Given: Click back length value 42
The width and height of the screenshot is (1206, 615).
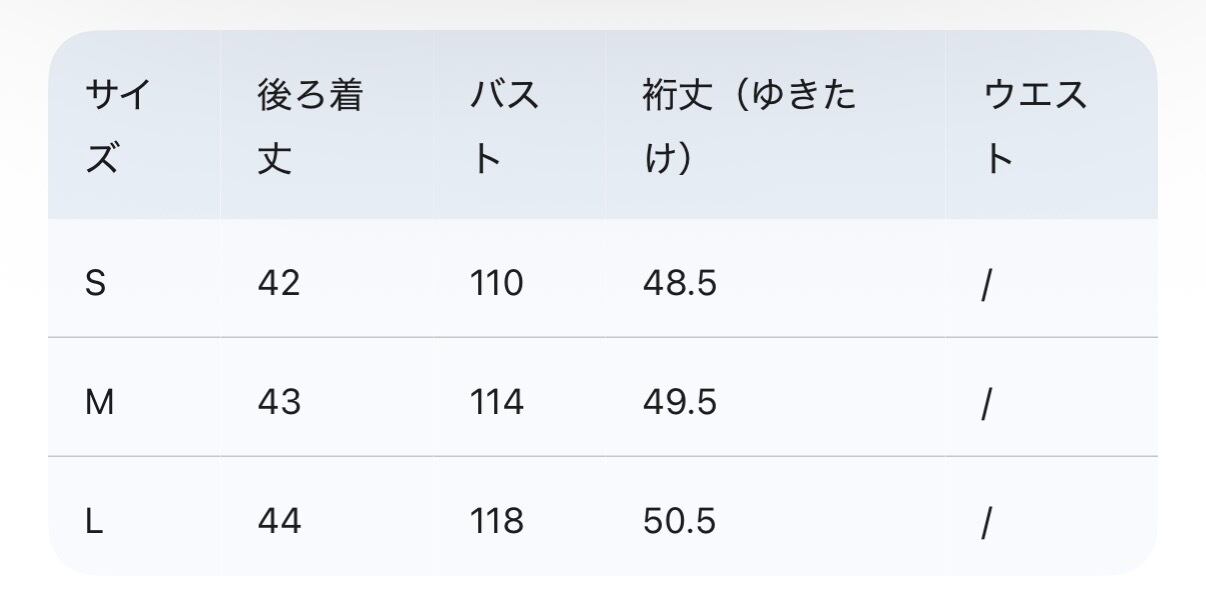Looking at the screenshot, I should [278, 284].
